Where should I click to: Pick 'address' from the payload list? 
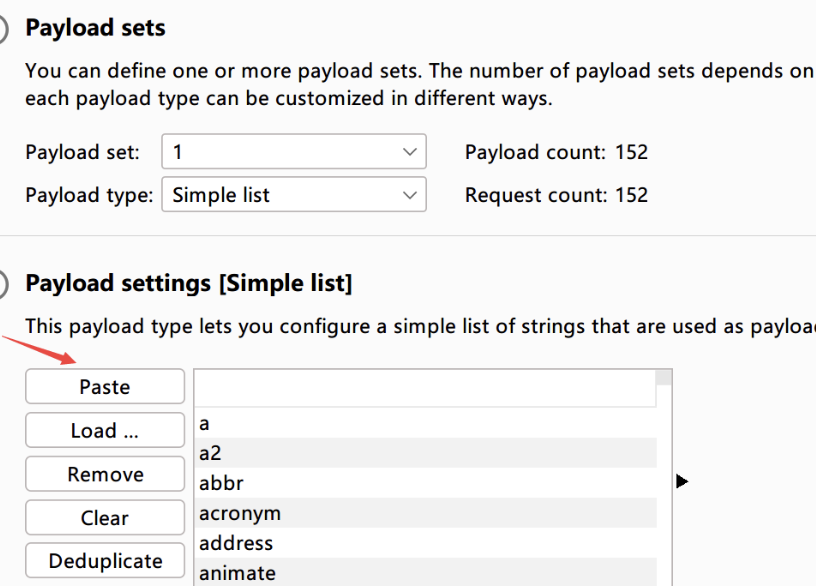pos(425,543)
